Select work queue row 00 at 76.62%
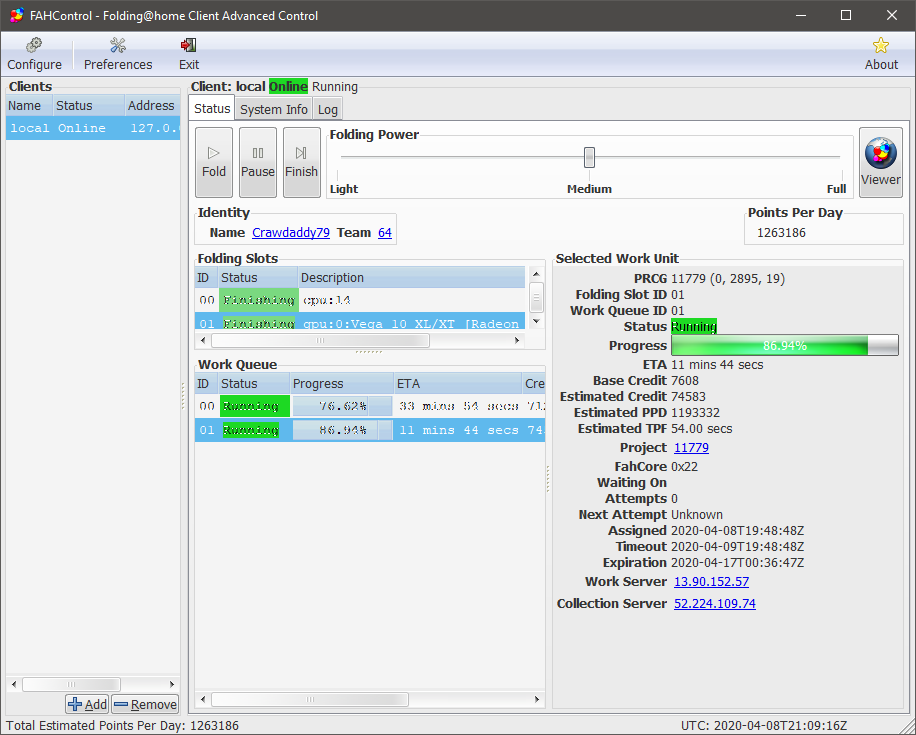 370,406
